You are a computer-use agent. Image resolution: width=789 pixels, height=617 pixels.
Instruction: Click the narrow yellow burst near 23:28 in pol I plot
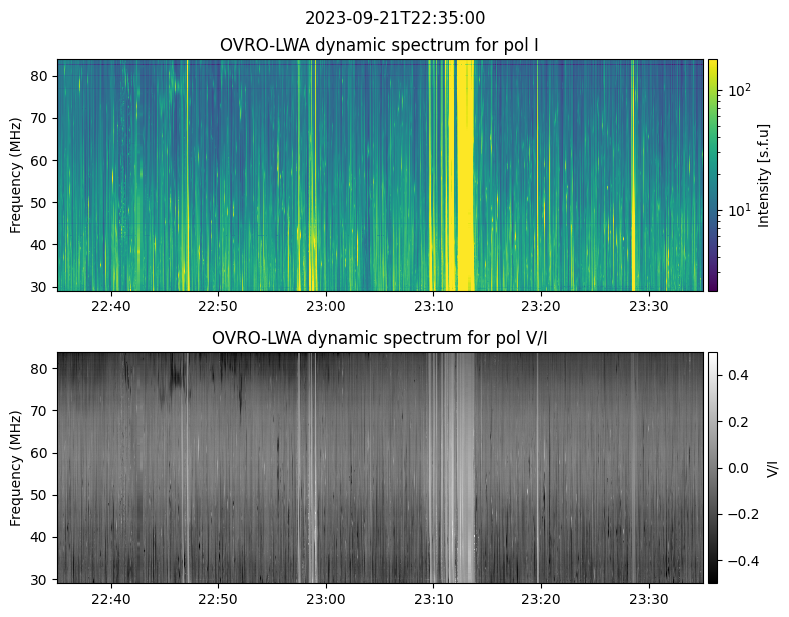633,175
